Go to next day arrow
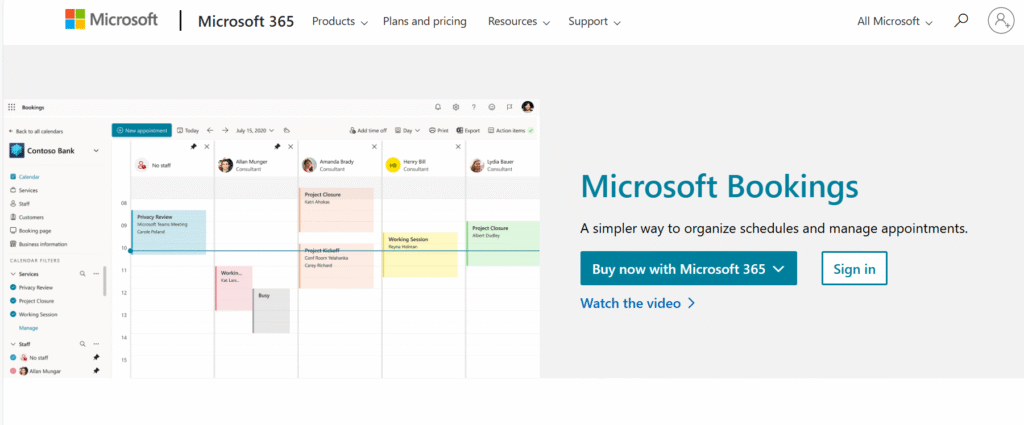 tap(225, 131)
